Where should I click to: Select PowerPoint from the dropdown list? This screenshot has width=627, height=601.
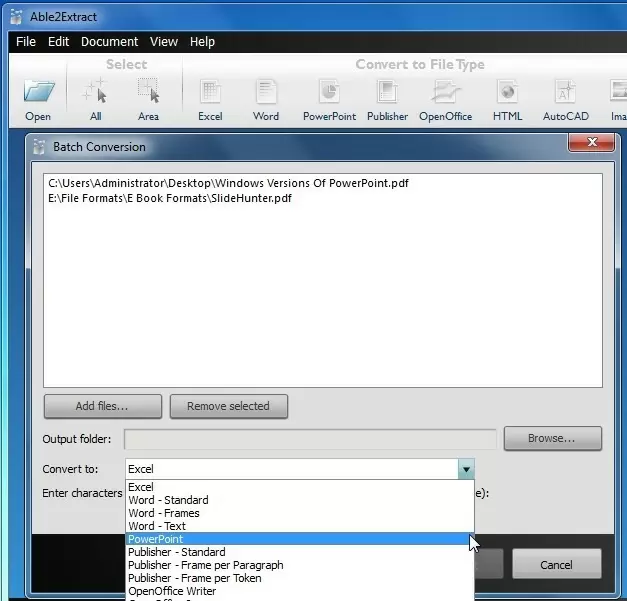[156, 539]
